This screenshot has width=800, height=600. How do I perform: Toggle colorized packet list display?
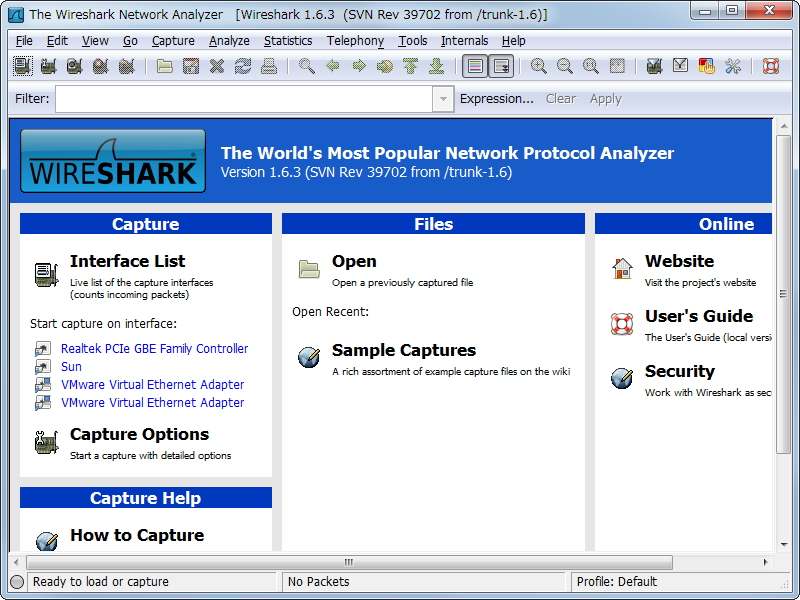click(474, 65)
